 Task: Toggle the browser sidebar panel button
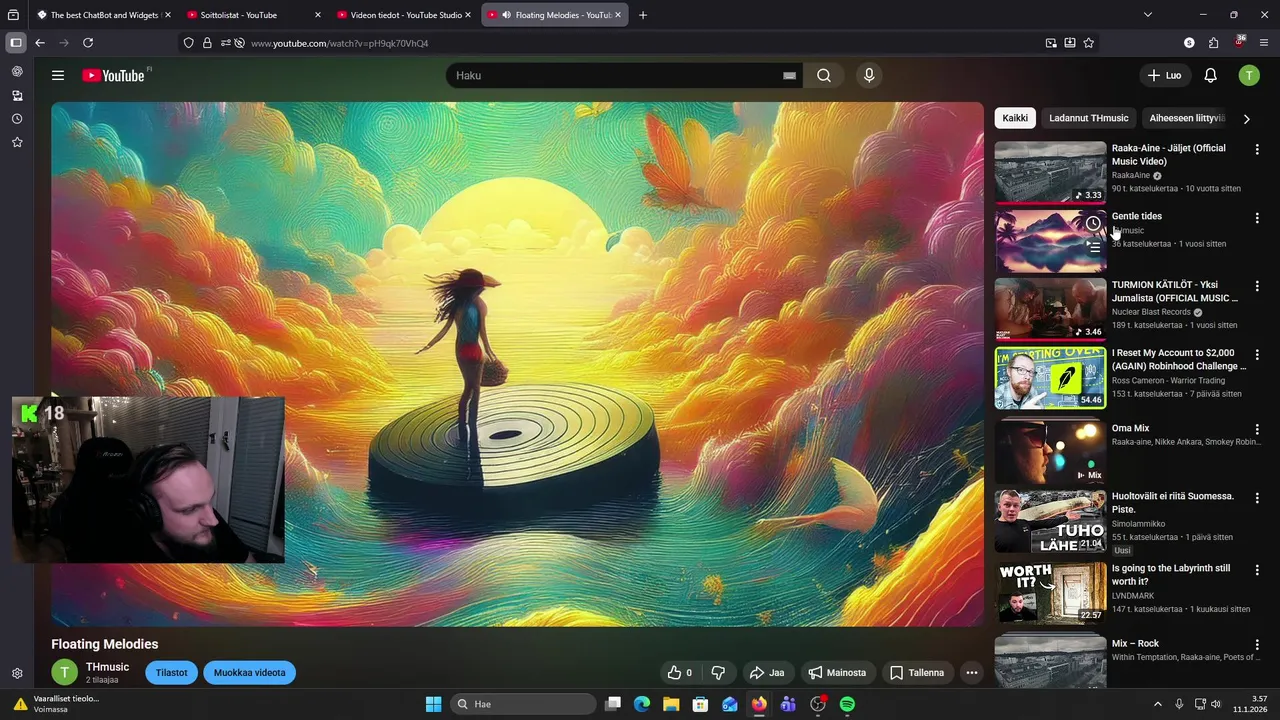16,43
